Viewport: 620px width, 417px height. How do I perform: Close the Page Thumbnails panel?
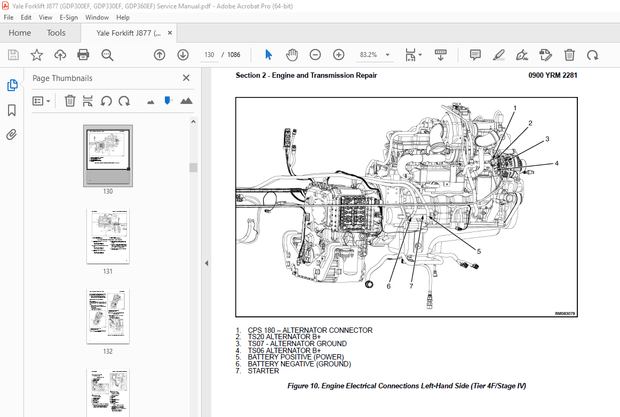186,78
